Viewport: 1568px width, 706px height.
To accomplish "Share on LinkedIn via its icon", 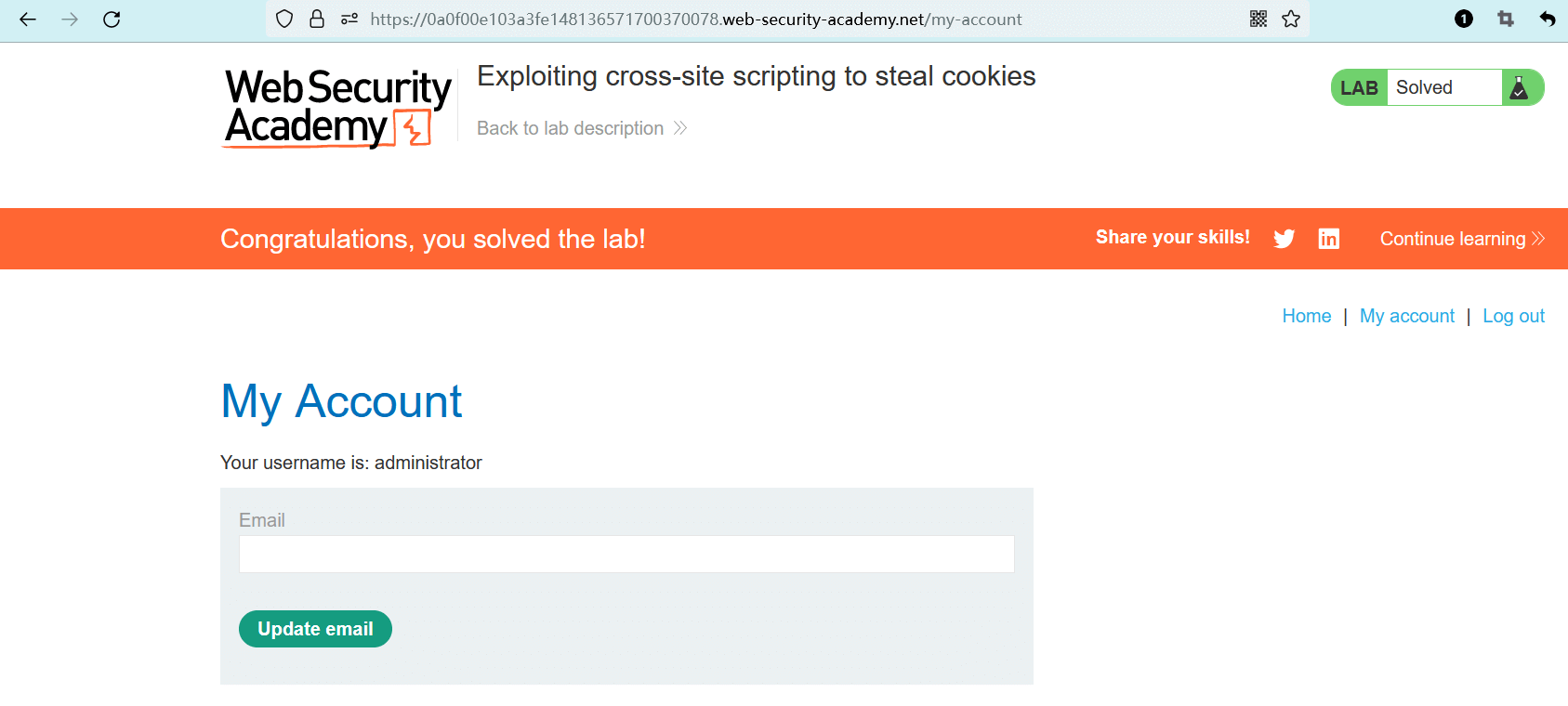I will pos(1329,239).
